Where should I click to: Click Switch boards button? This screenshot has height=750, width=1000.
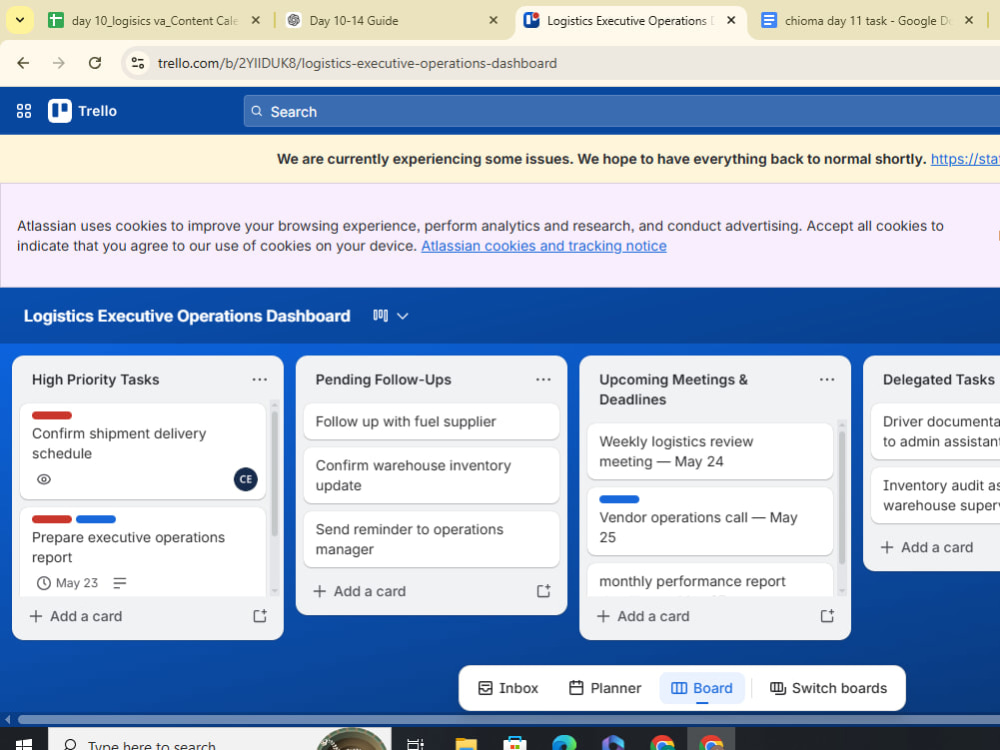(828, 688)
